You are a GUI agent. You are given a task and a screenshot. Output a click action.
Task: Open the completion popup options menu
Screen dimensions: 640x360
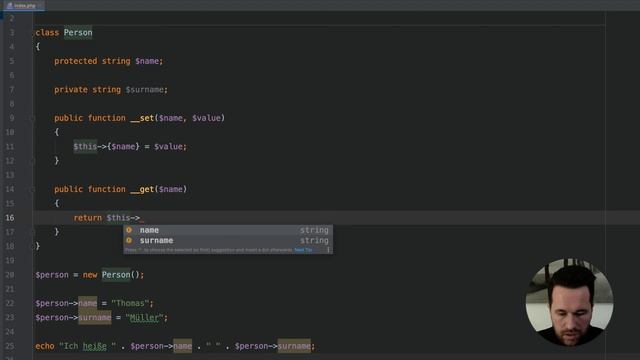pos(328,250)
